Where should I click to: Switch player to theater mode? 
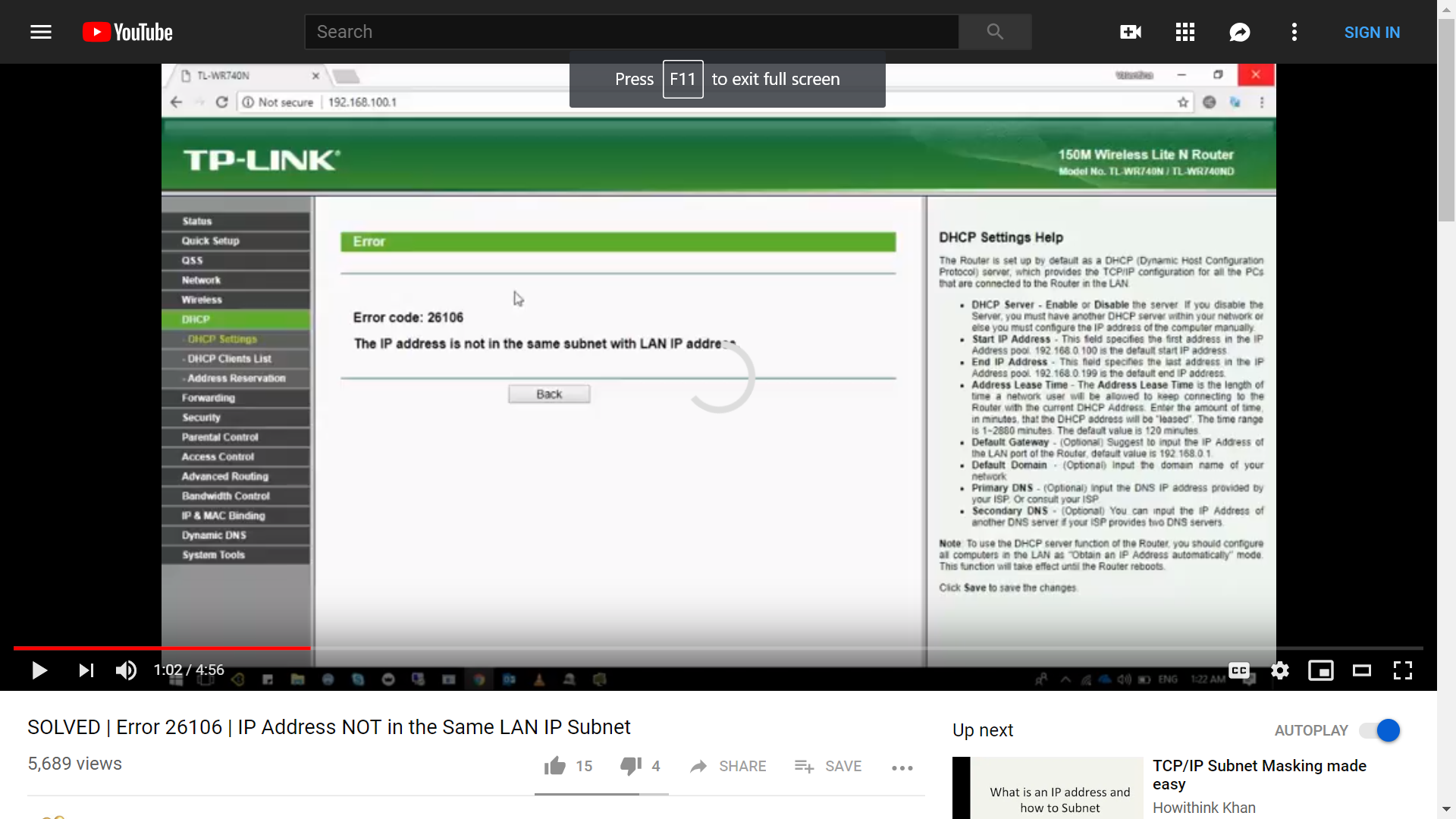point(1362,670)
